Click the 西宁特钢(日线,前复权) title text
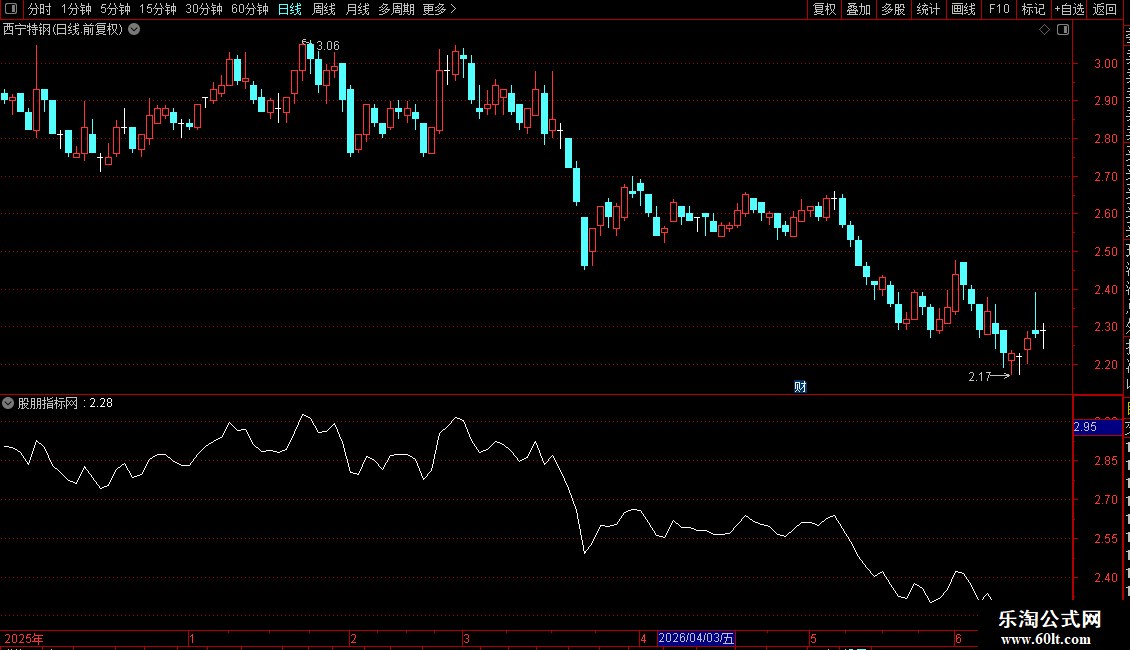Image resolution: width=1130 pixels, height=650 pixels. 63,30
